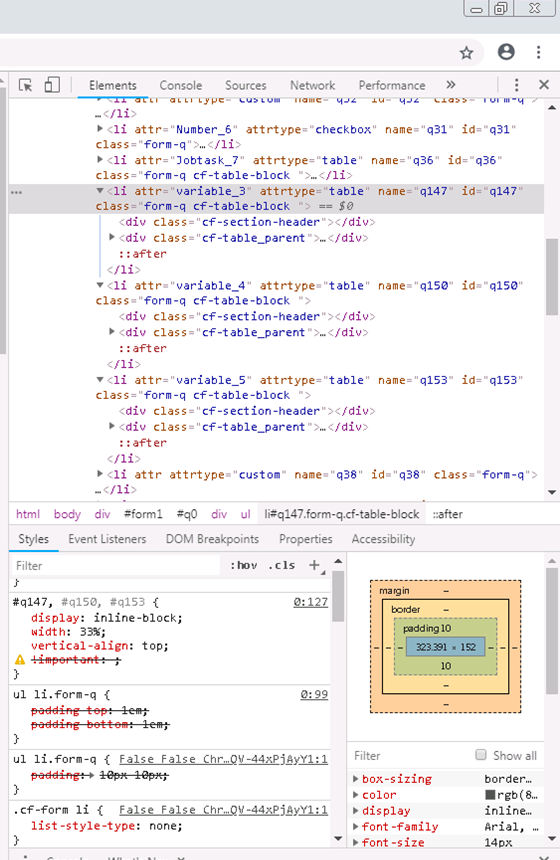Focus the Styles Filter input
The image size is (560, 860).
pyautogui.click(x=116, y=565)
